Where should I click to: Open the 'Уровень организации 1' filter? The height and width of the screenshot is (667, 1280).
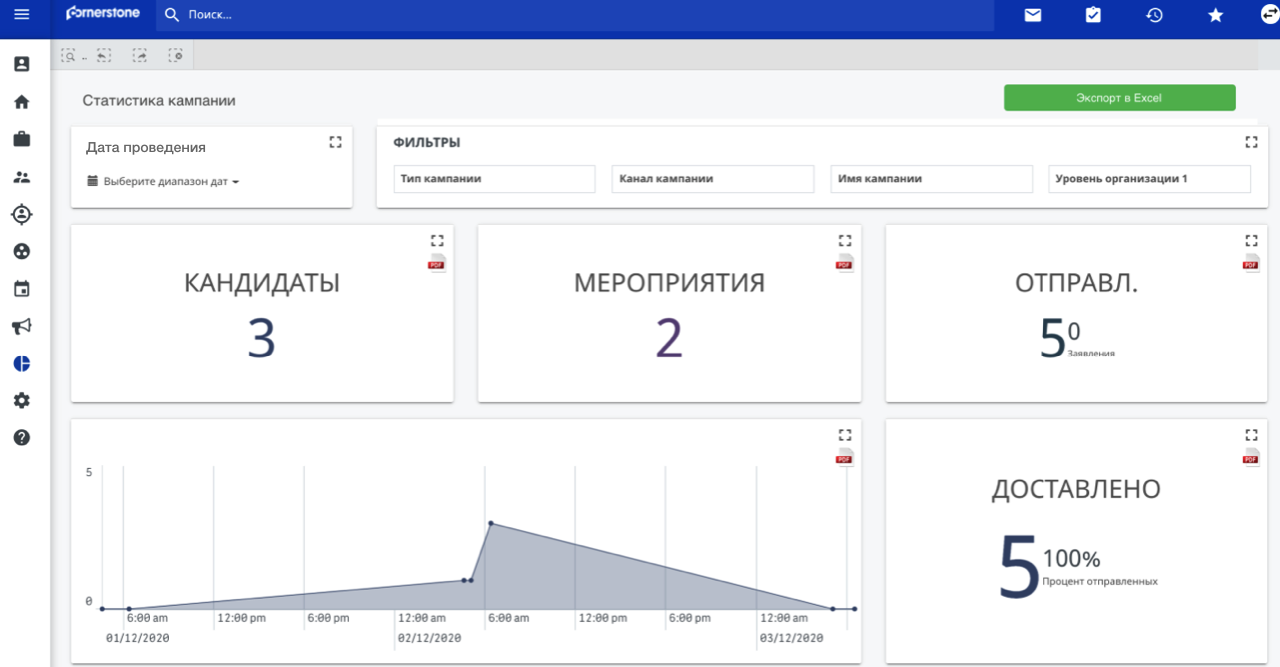click(x=1149, y=179)
